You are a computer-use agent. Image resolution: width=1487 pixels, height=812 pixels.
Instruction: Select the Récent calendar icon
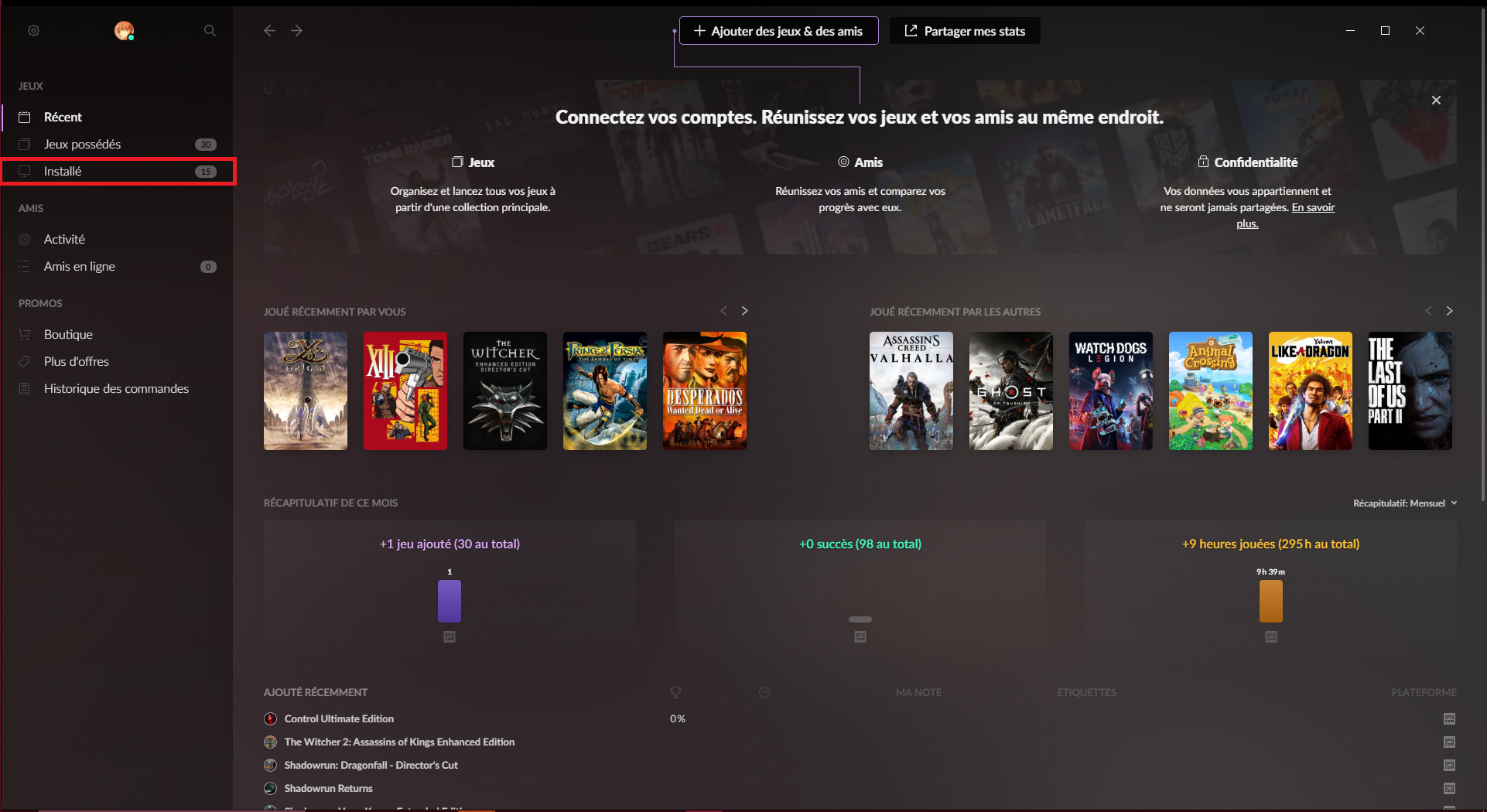(x=25, y=117)
